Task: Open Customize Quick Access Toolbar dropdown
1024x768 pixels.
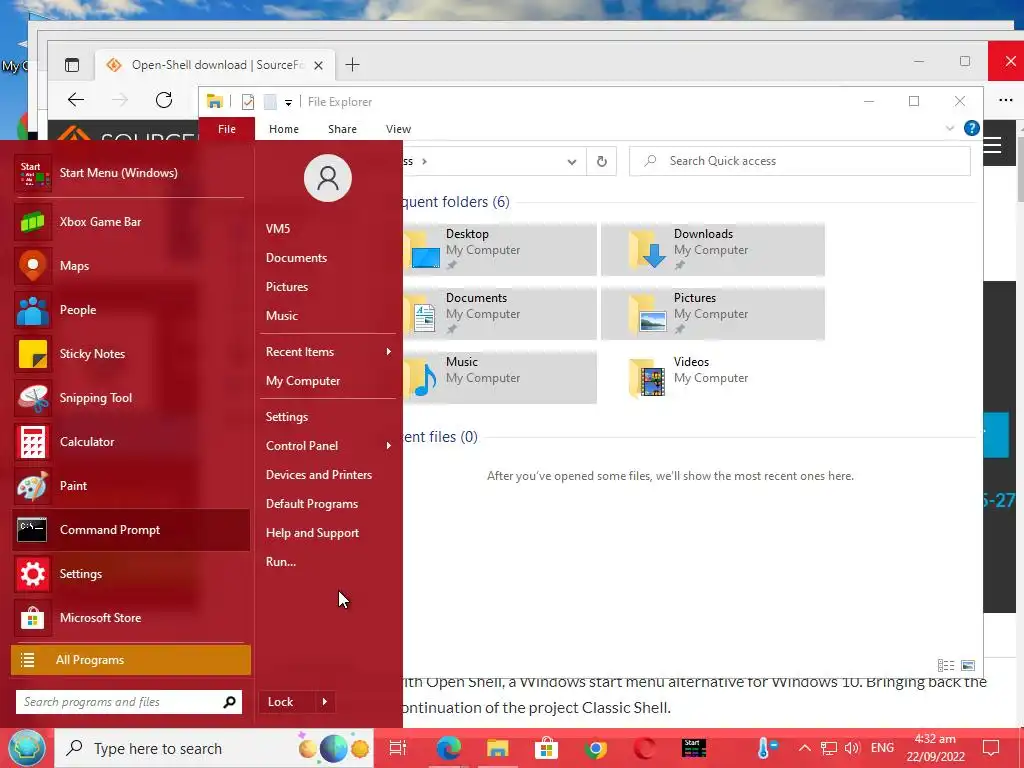Action: click(x=288, y=103)
